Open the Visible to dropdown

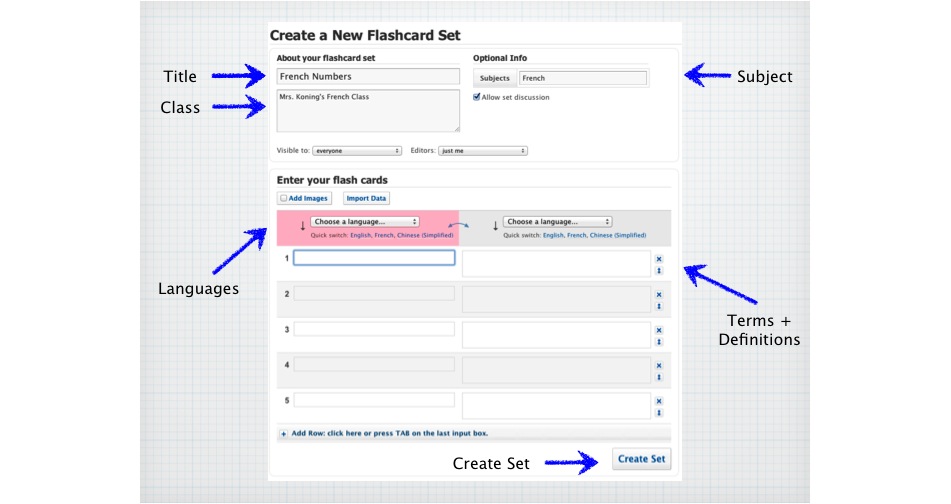point(357,151)
